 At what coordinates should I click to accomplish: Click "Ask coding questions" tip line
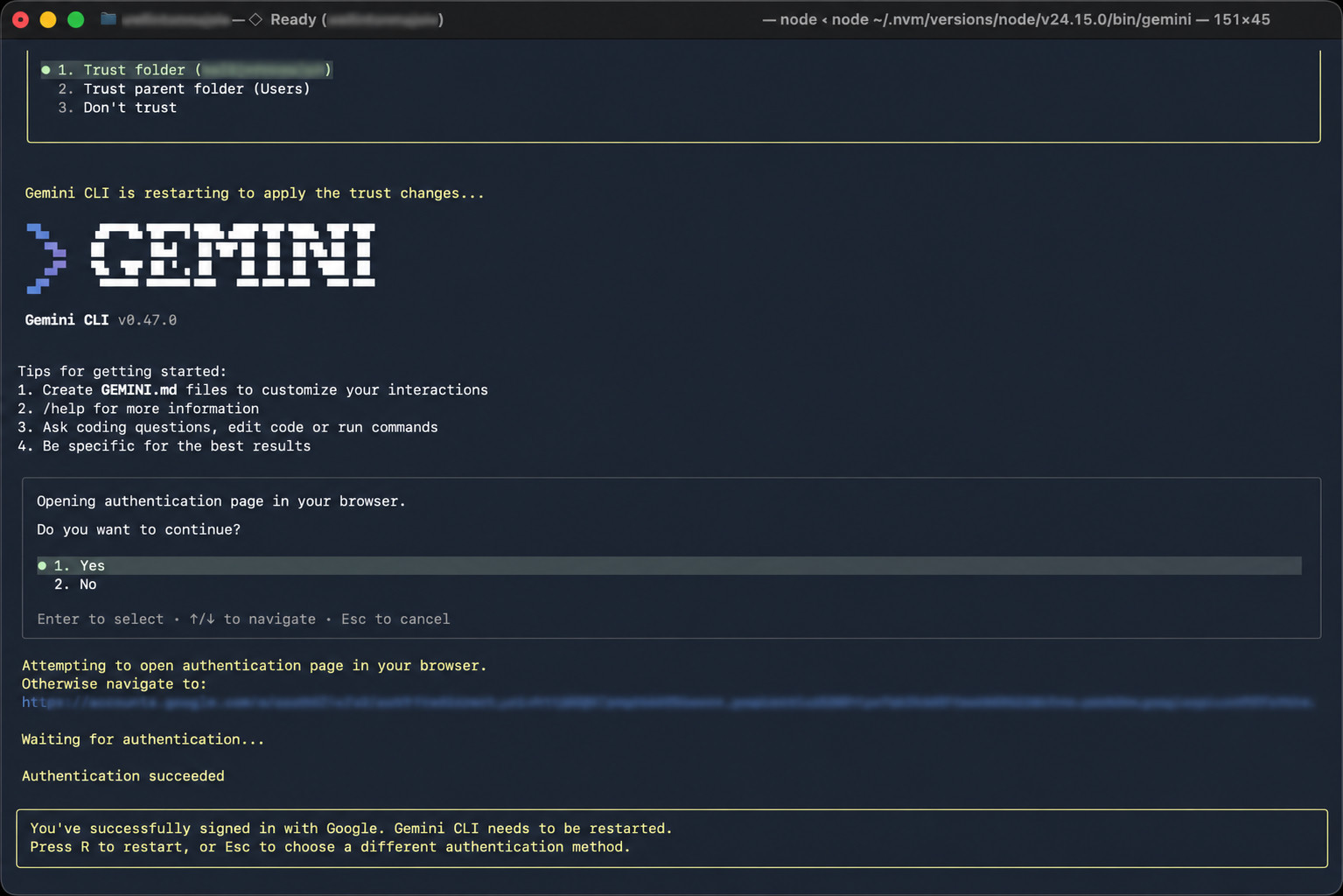pos(227,427)
